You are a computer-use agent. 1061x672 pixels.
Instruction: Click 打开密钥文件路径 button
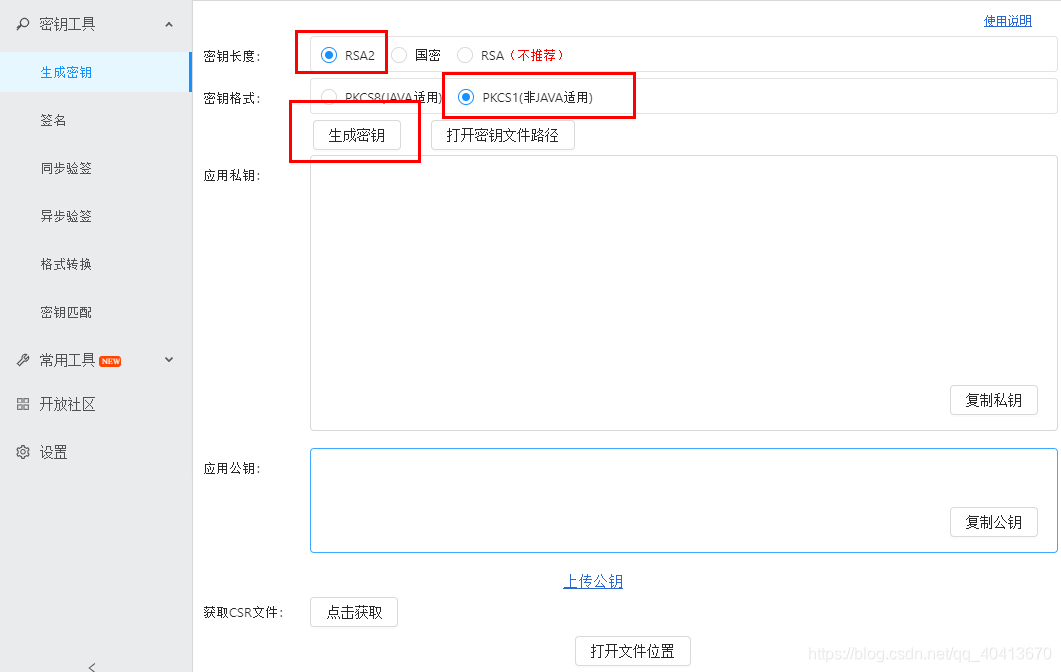503,135
